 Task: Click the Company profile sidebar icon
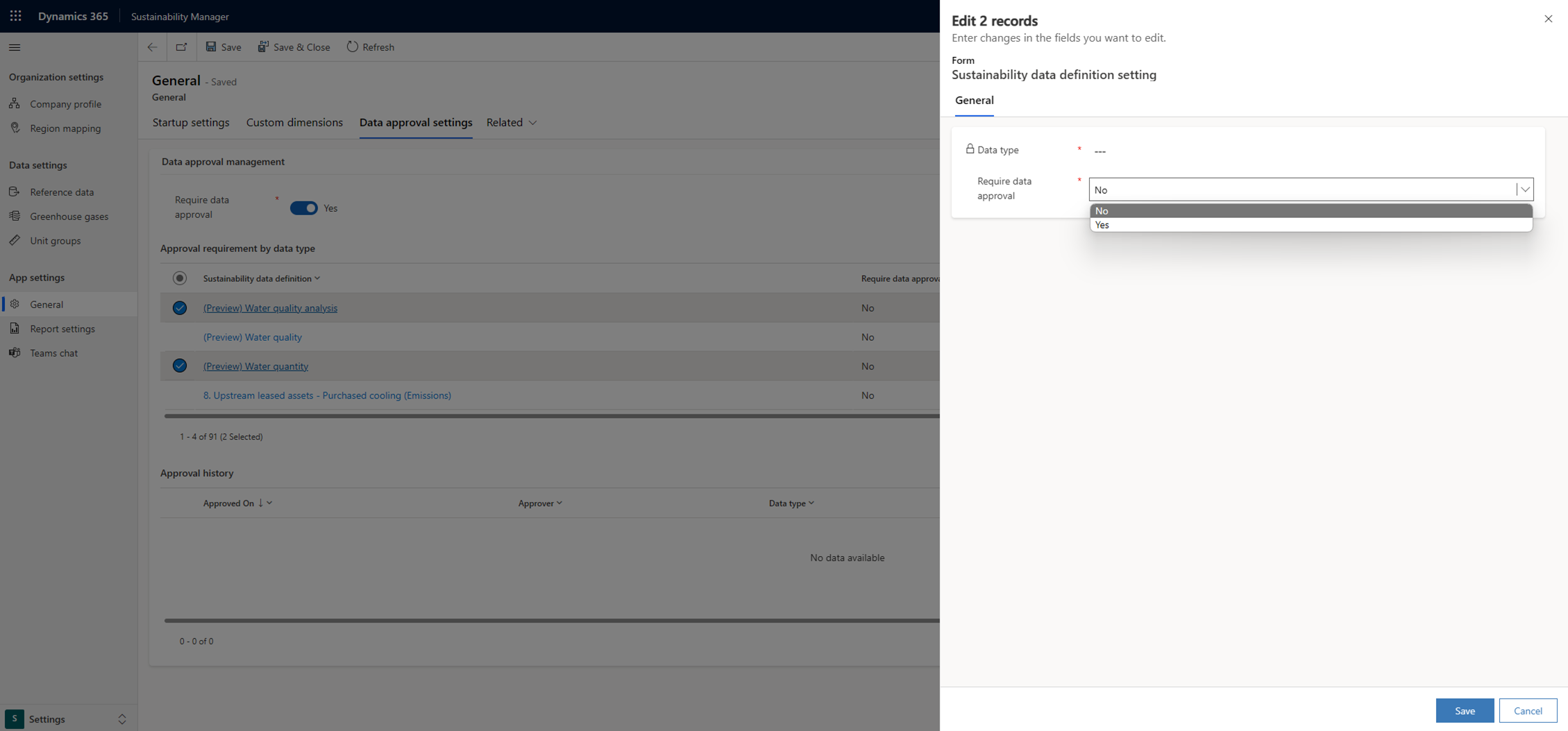15,103
